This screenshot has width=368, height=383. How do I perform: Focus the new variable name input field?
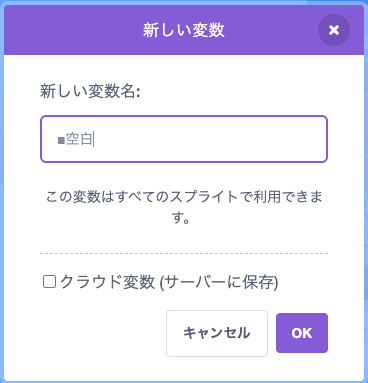(184, 139)
